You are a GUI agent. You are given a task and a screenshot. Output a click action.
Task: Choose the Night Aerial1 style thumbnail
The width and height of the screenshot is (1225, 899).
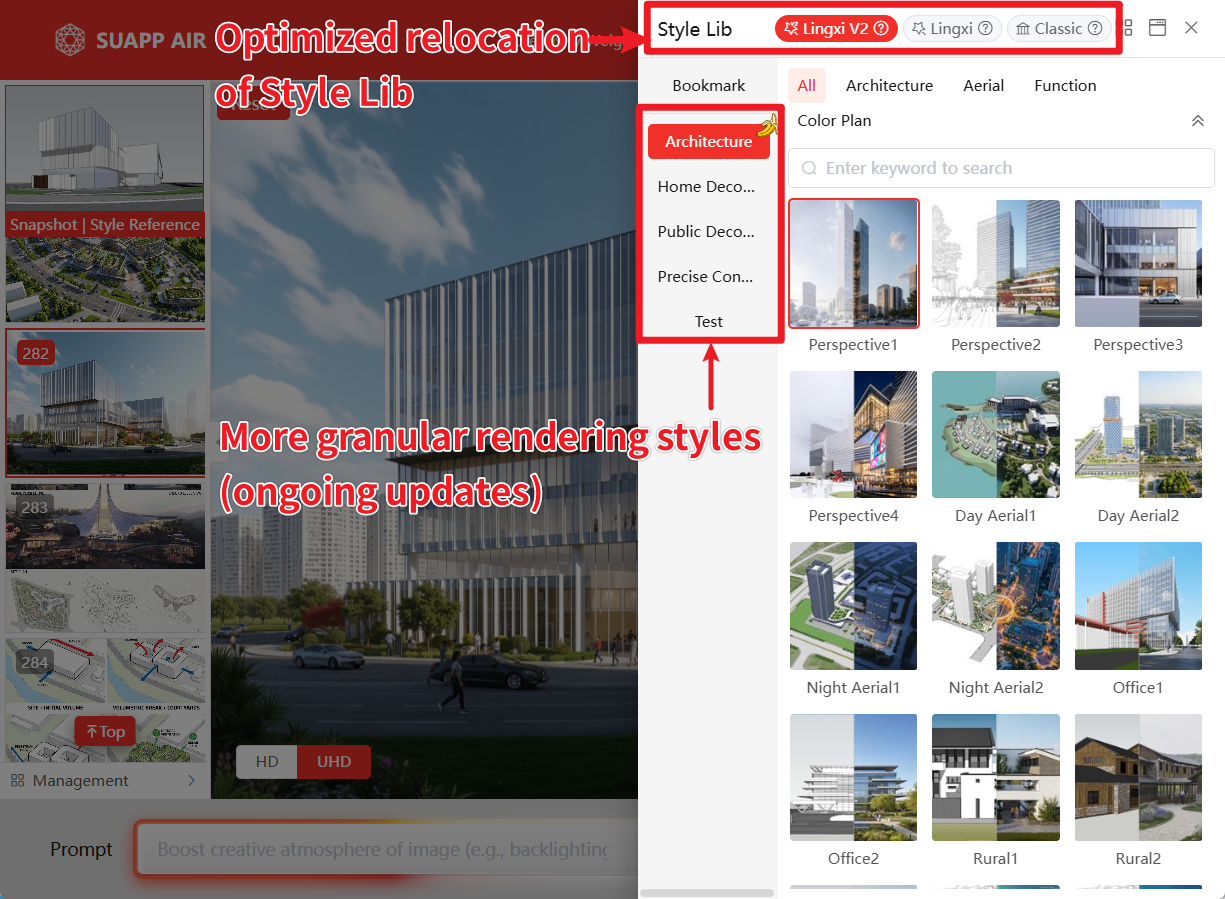(853, 607)
